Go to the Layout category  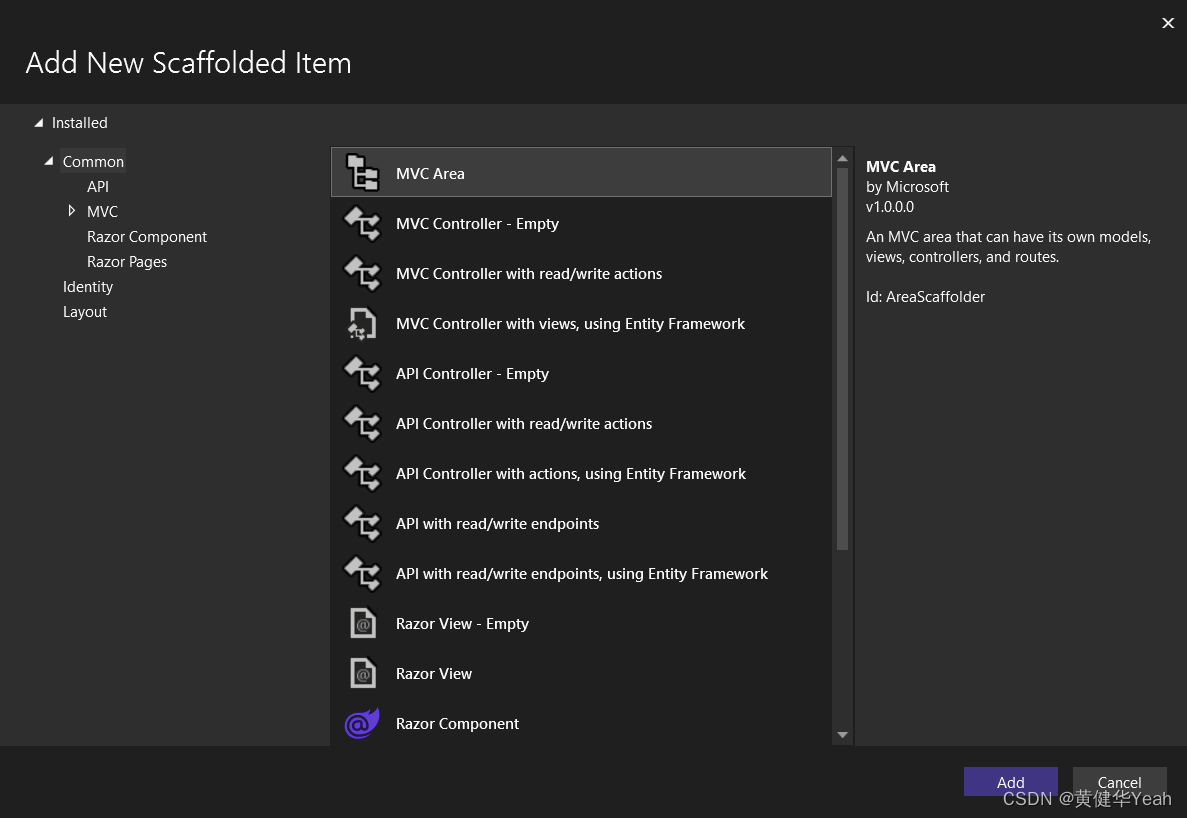click(x=85, y=312)
